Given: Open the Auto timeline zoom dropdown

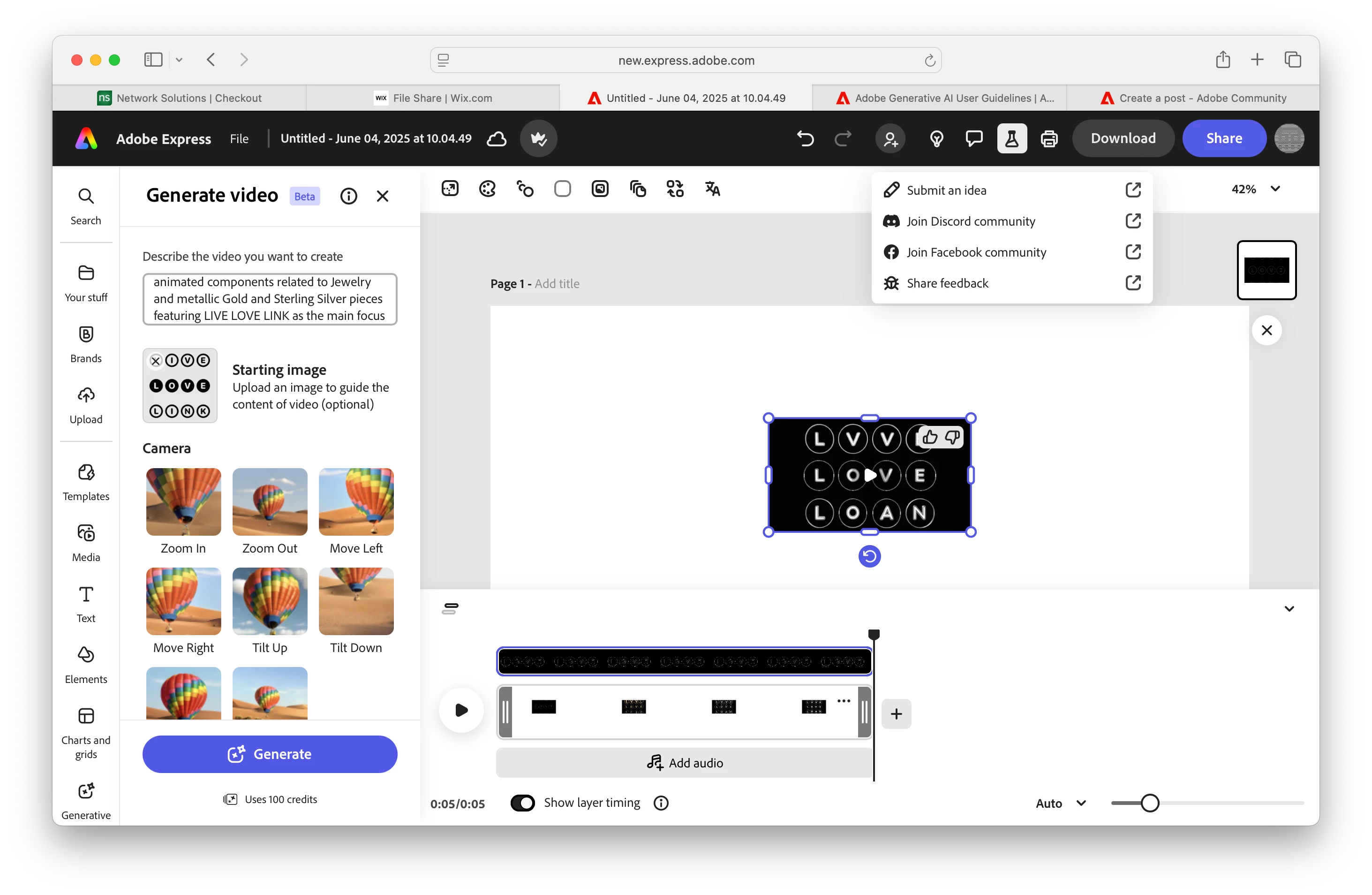Looking at the screenshot, I should pyautogui.click(x=1061, y=804).
